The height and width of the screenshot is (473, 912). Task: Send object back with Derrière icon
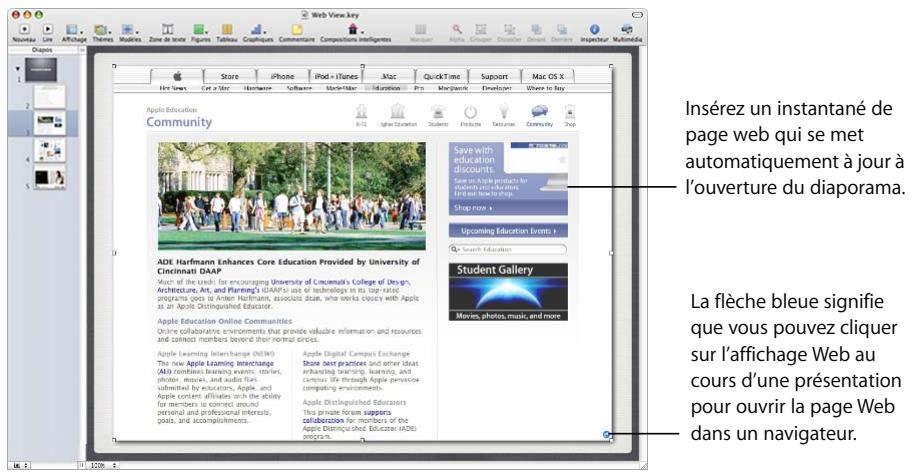click(562, 29)
